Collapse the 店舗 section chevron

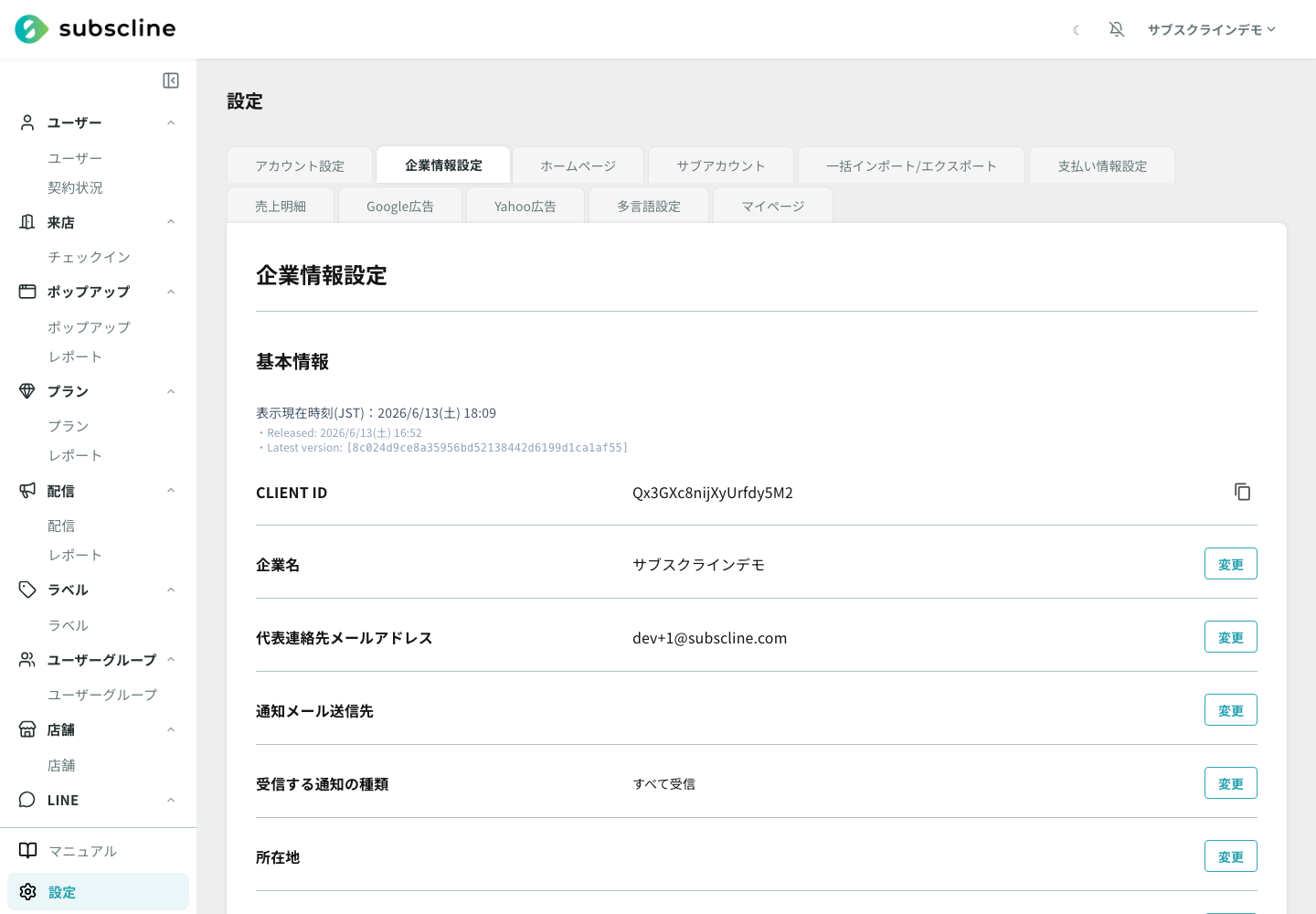tap(171, 729)
